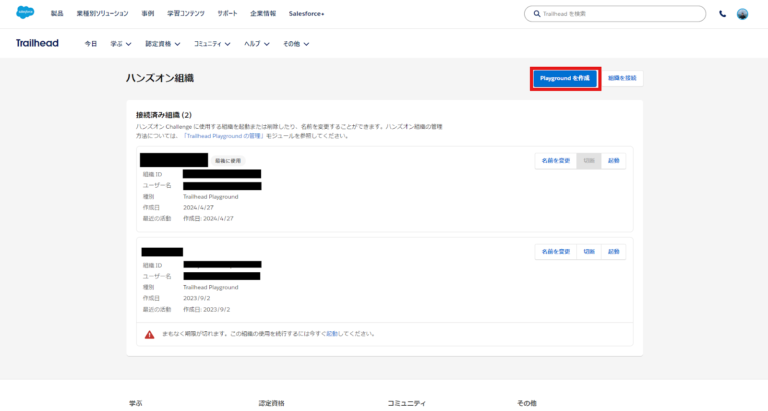Click the red expiry warning icon
768x411 pixels.
pos(149,333)
